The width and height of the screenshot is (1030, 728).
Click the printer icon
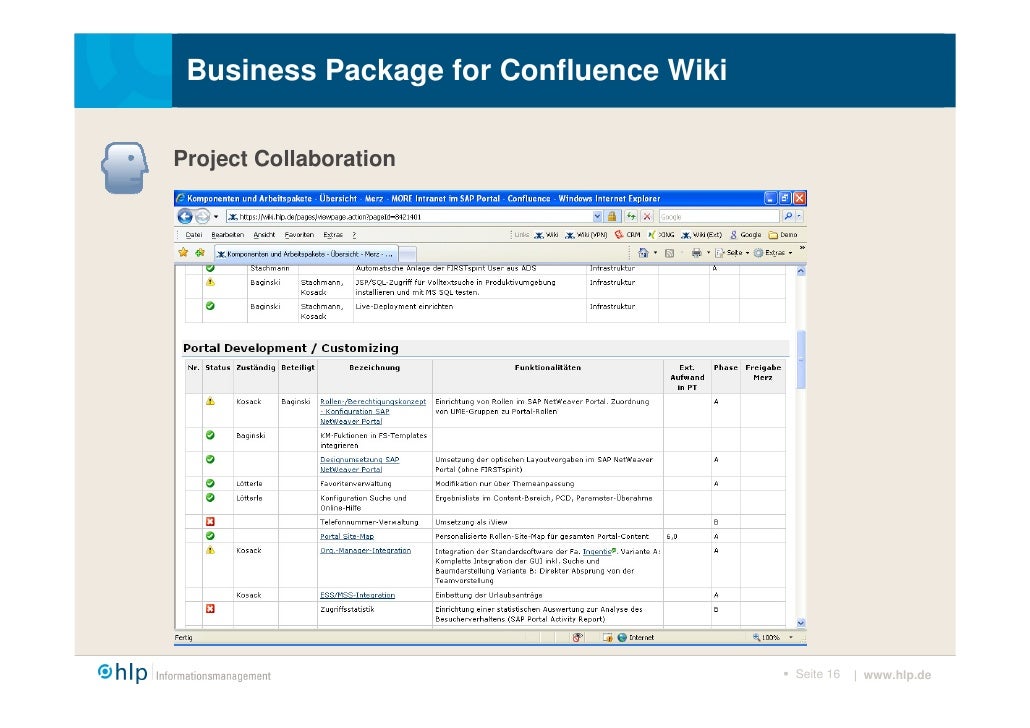click(696, 253)
